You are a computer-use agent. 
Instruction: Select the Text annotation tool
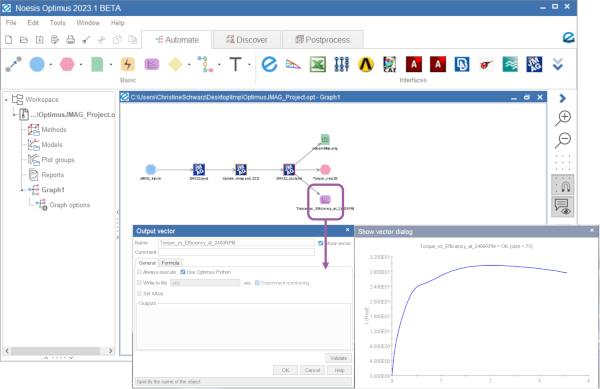[235, 64]
